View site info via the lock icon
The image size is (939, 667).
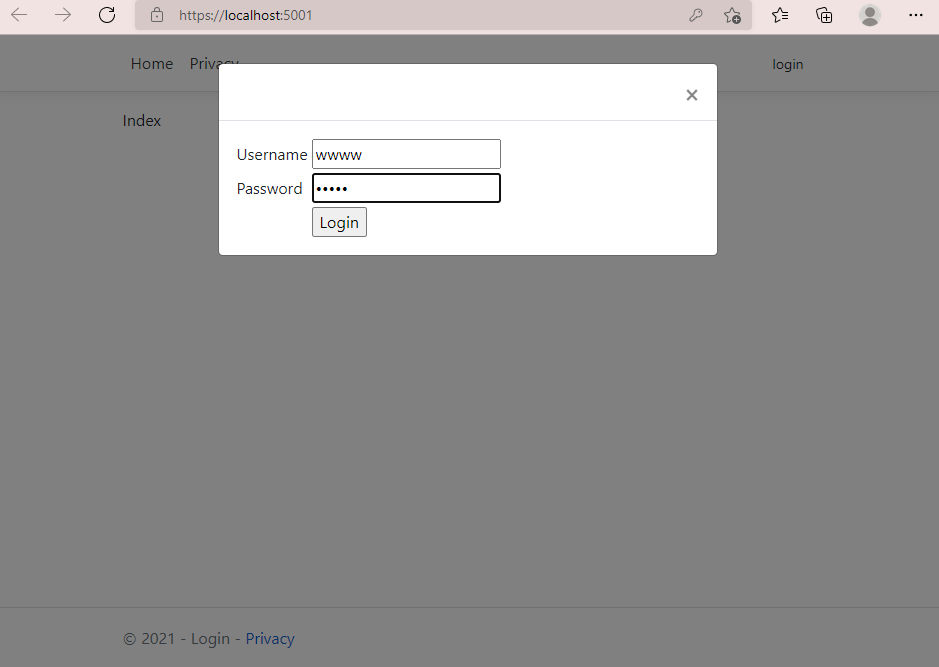157,15
